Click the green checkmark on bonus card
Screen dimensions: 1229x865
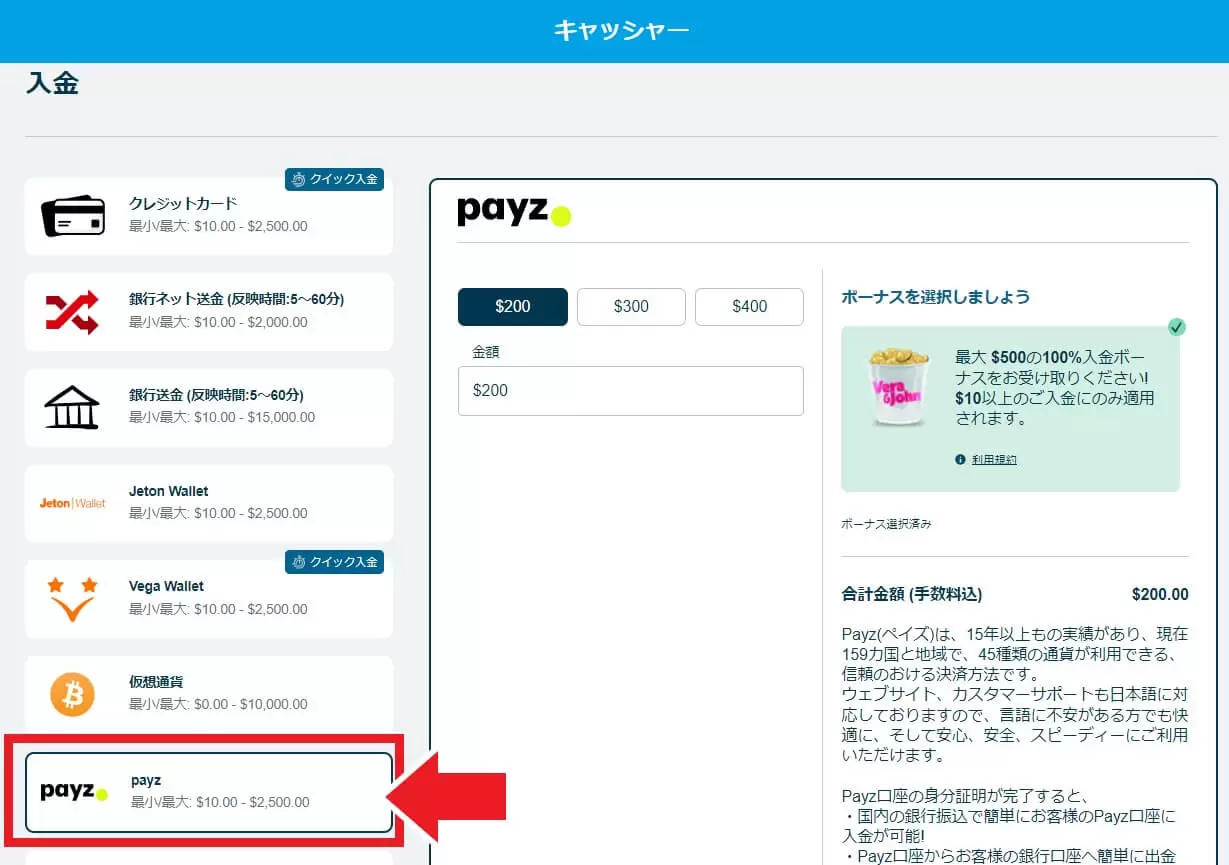pyautogui.click(x=1177, y=327)
